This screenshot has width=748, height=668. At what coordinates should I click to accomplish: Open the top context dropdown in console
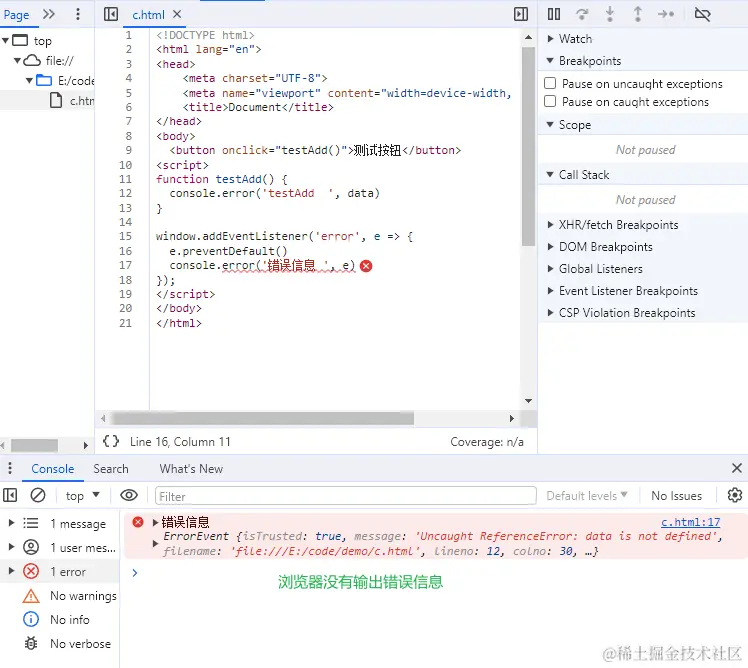click(83, 495)
